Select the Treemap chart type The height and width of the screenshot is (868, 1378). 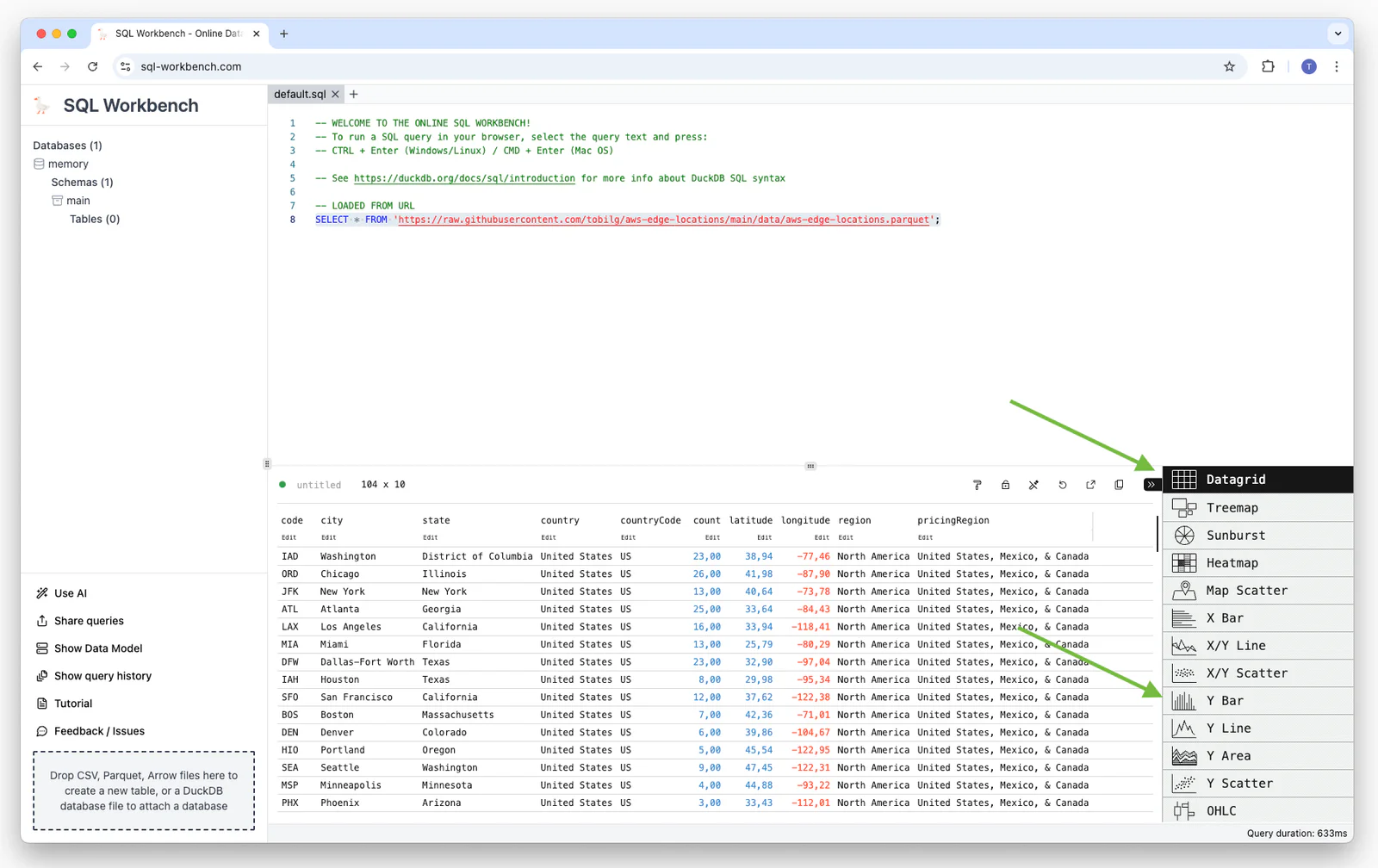coord(1258,508)
